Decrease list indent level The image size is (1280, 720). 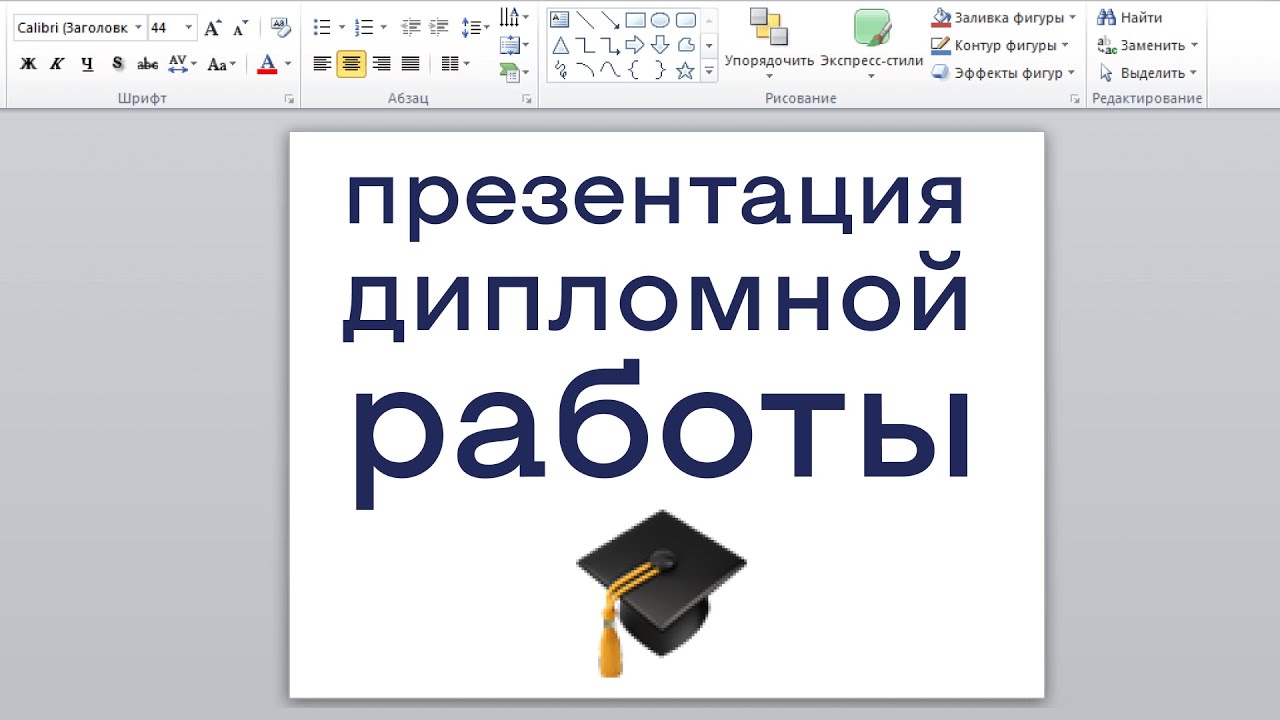410,27
